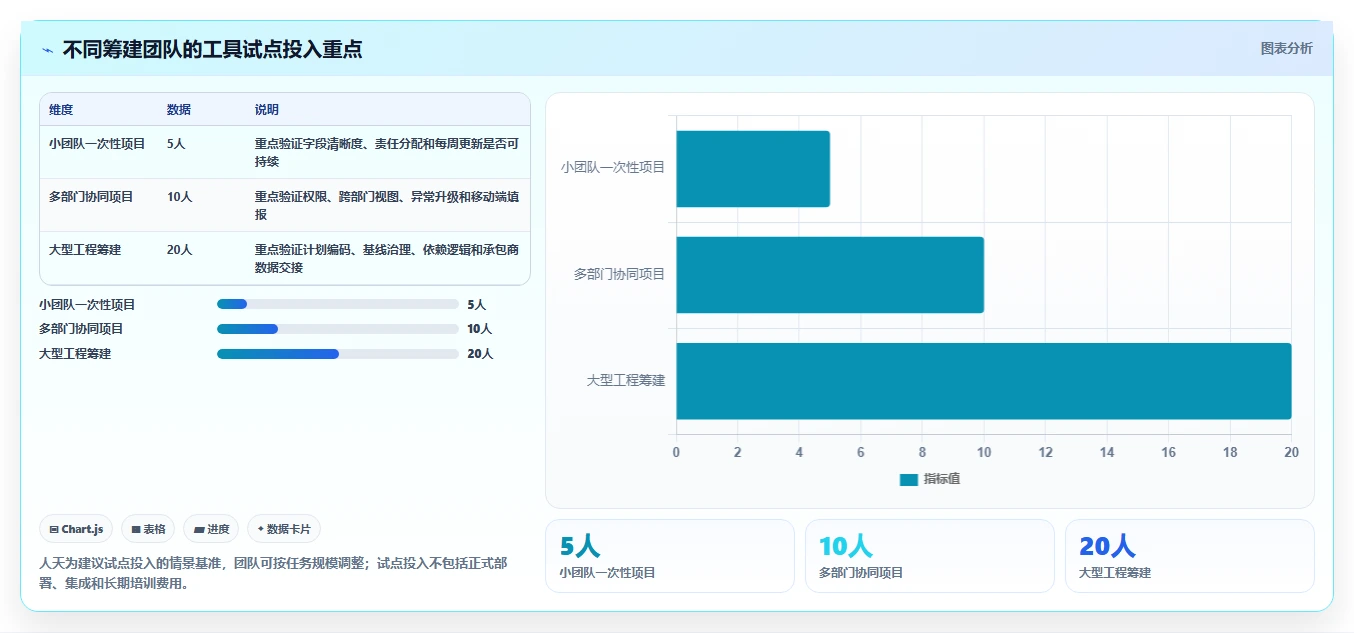1354x633 pixels.
Task: Click the lightning icon beside the title
Action: click(x=47, y=50)
